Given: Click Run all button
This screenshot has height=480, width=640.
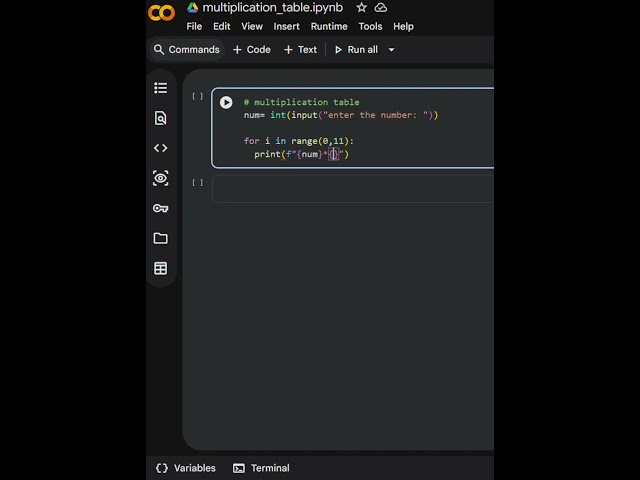Looking at the screenshot, I should [x=356, y=50].
